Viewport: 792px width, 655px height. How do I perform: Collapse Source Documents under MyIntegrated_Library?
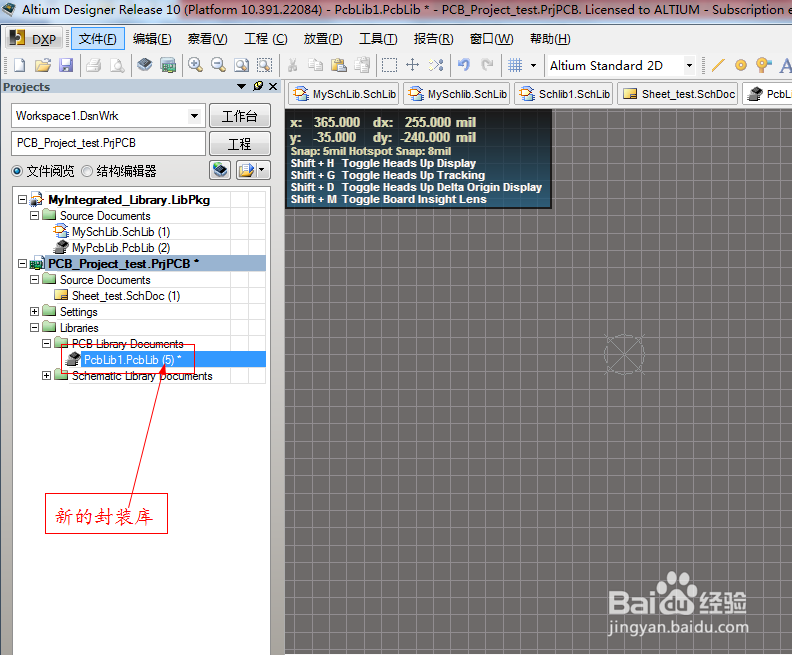(x=34, y=216)
